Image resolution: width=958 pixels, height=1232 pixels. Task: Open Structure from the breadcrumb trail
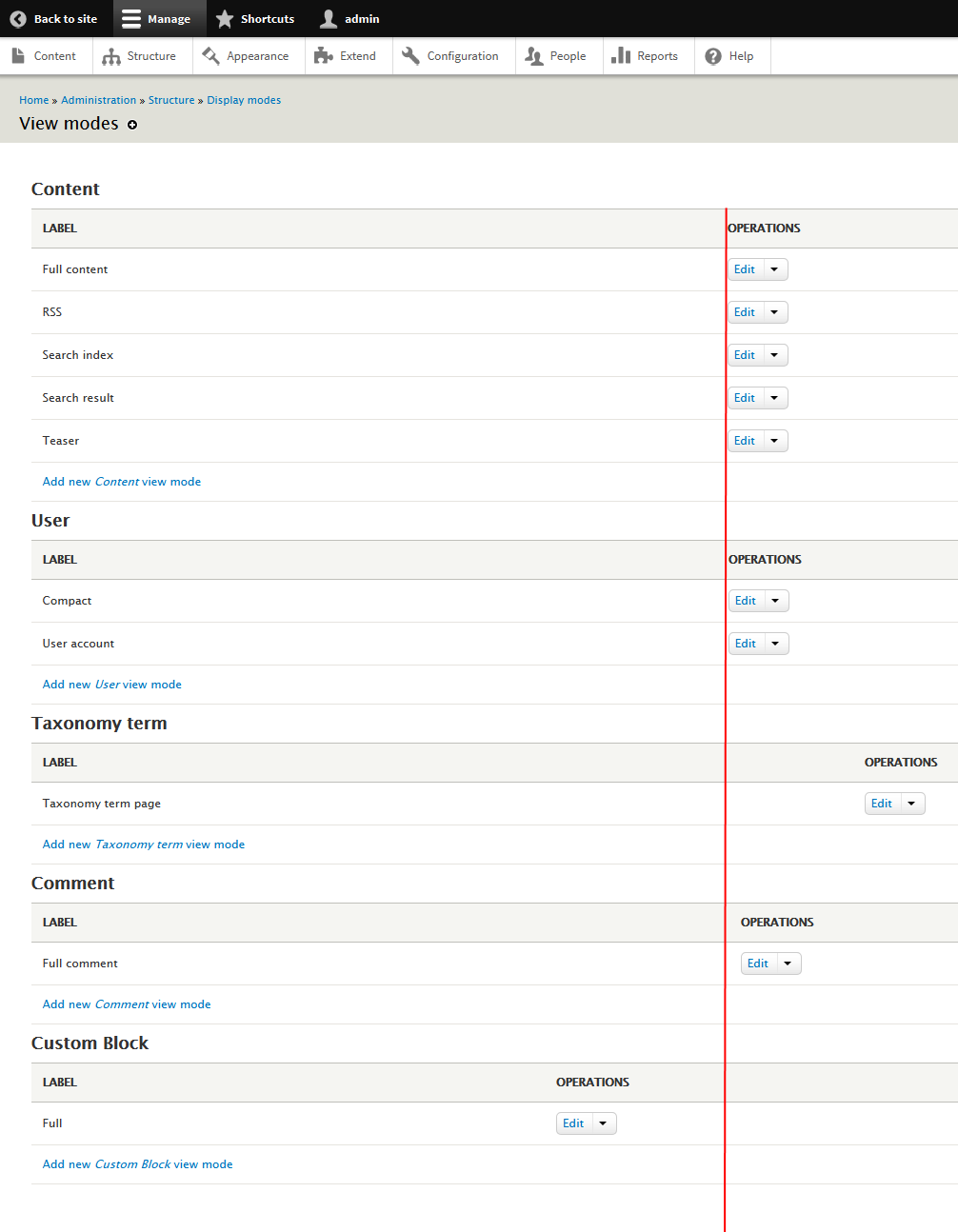171,99
